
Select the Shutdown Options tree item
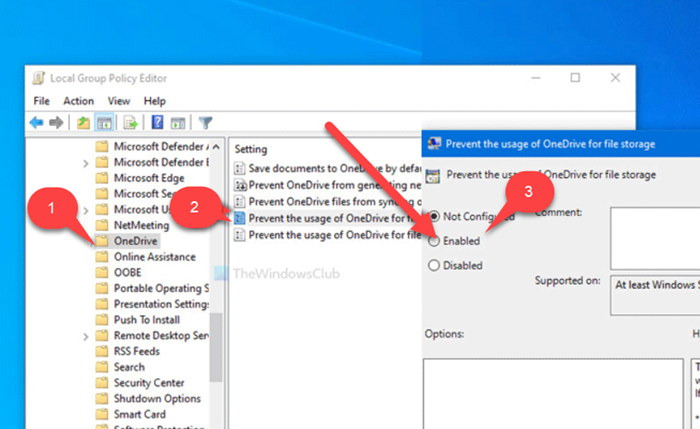(x=157, y=398)
